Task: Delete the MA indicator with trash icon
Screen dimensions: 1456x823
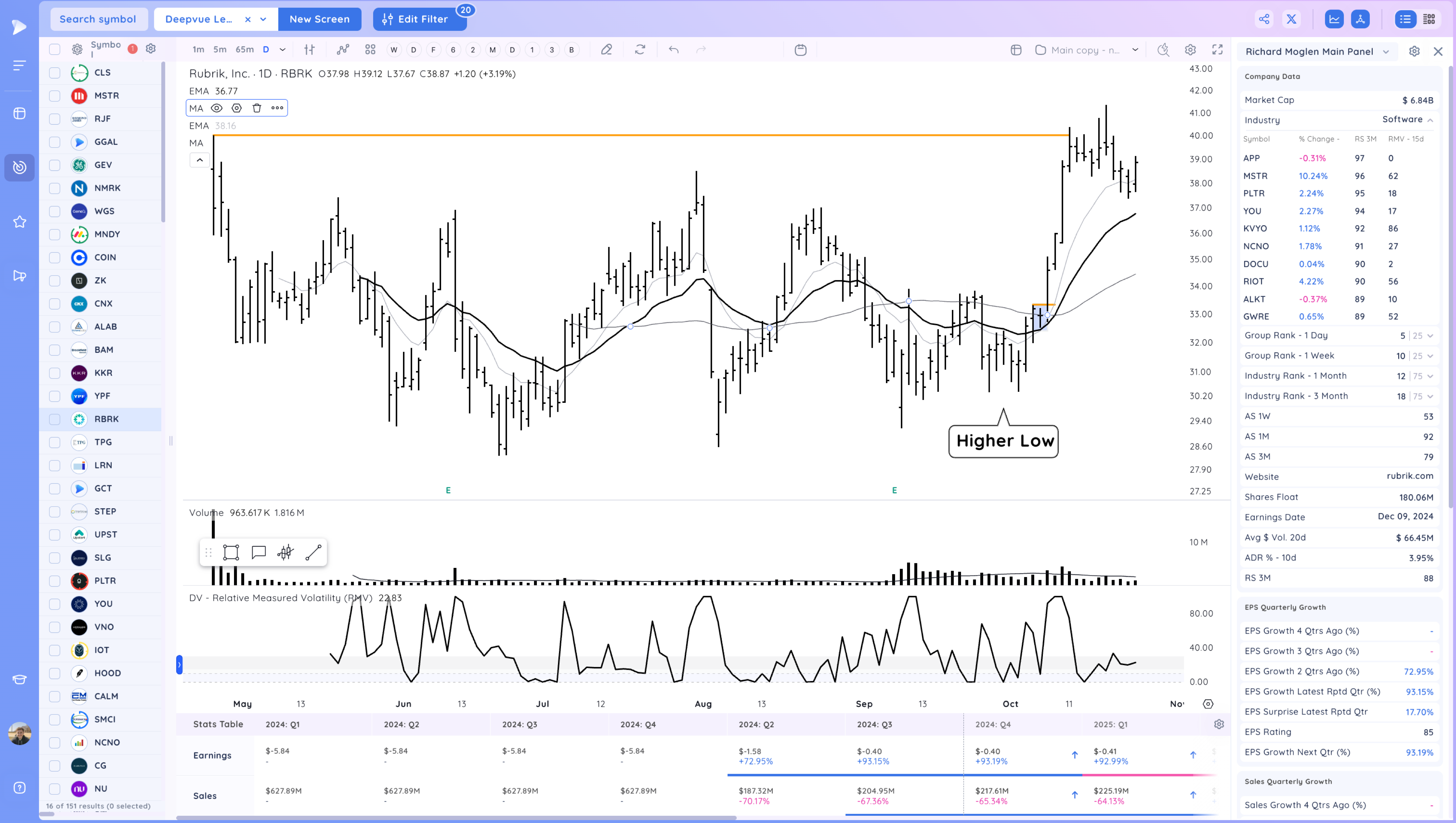Action: click(257, 108)
